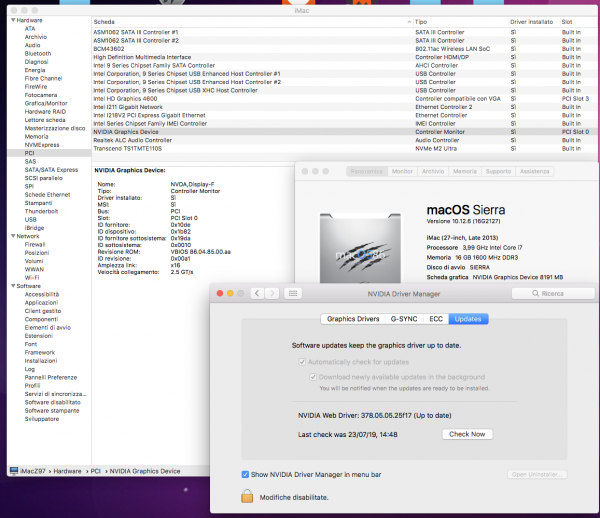Select High Definition Multimedia Interface row
Viewport: 600px width, 518px height.
point(344,57)
